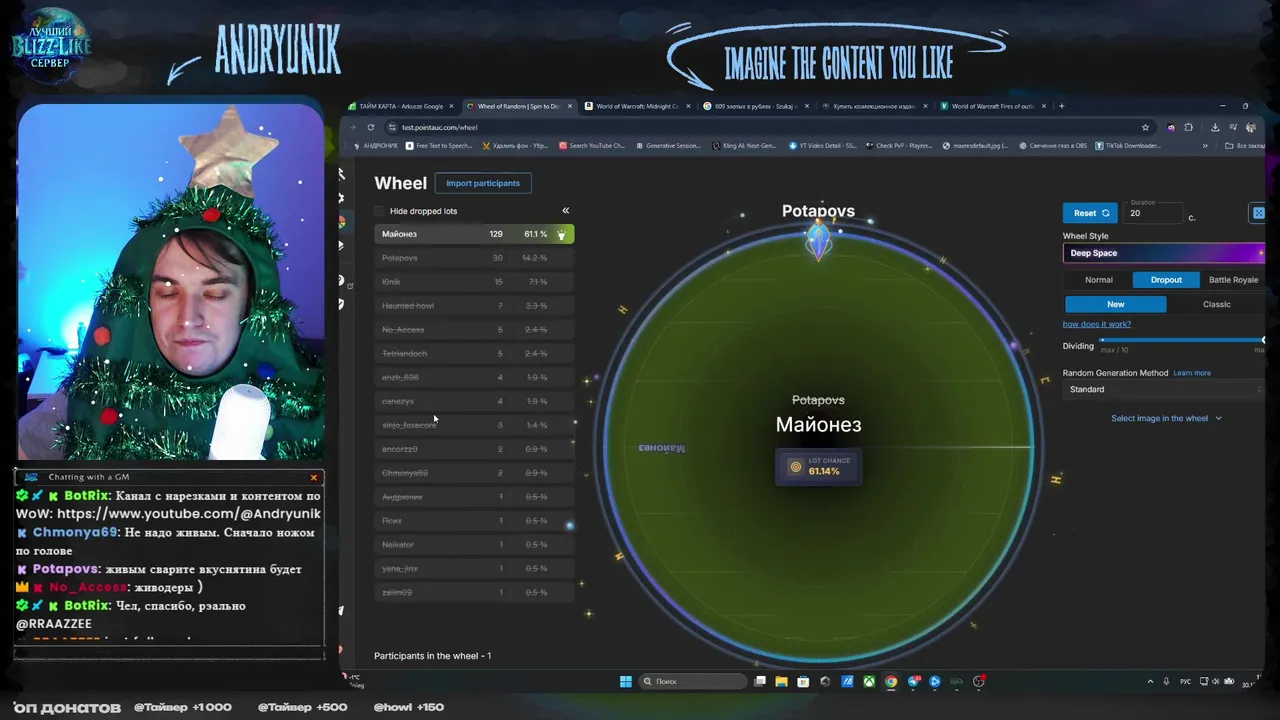Screen dimensions: 1280x720
Task: Select the dropped Kinik lot row
Action: tap(474, 282)
